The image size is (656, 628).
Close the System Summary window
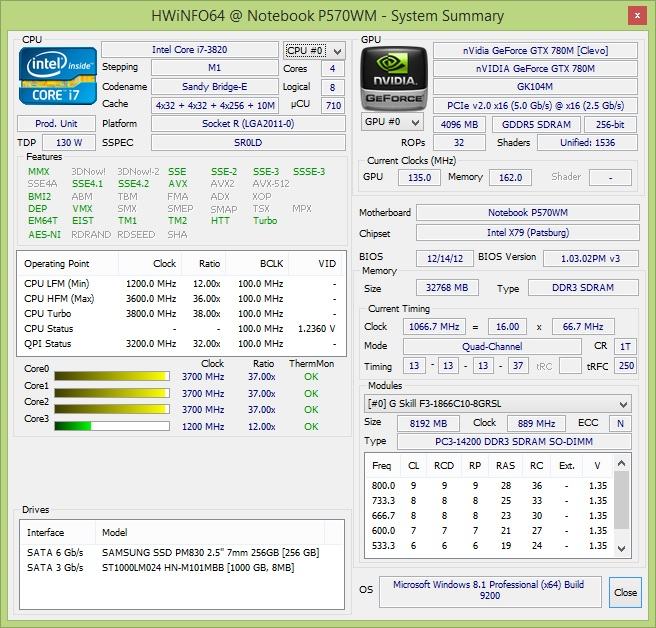tap(637, 16)
